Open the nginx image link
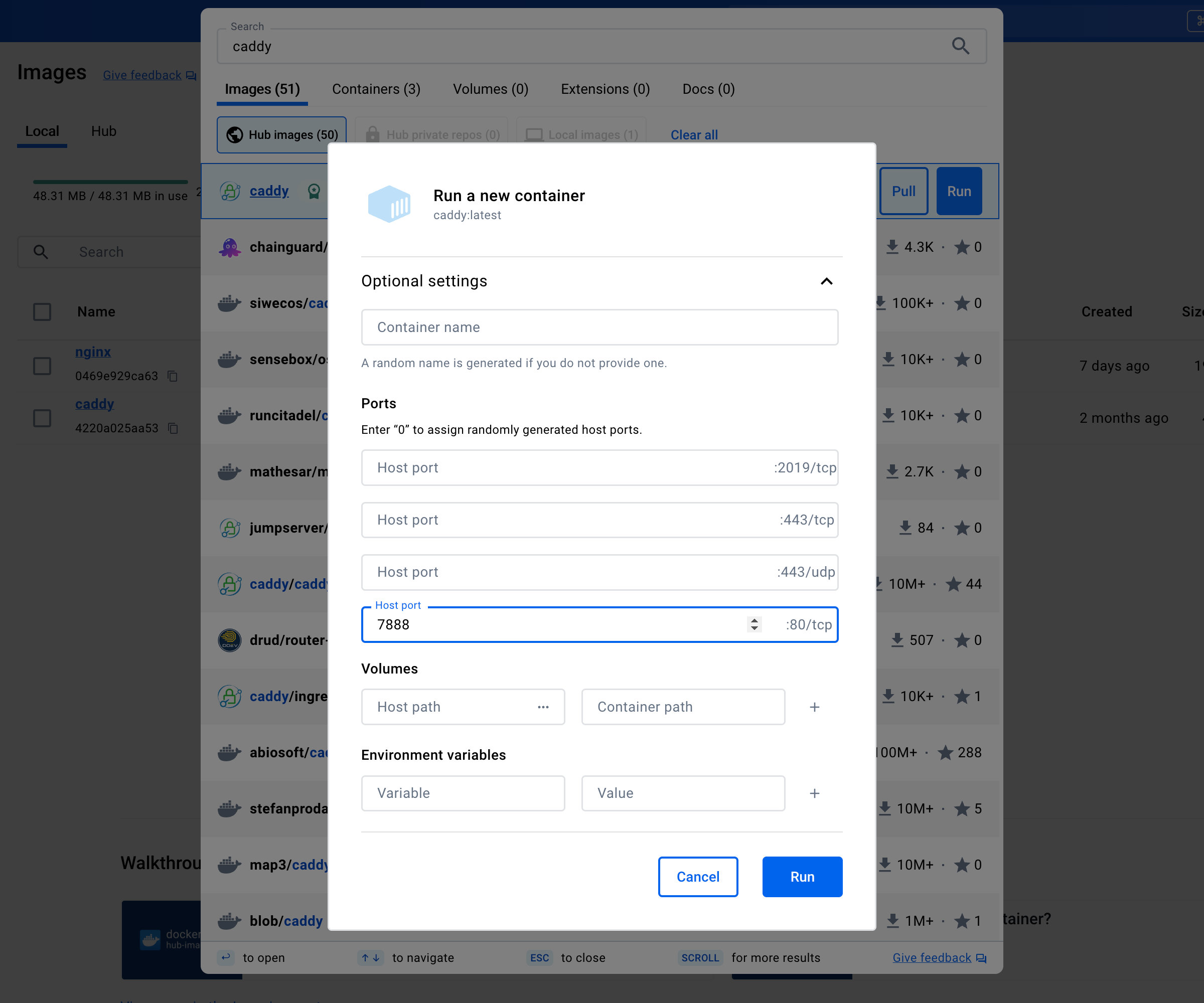Image resolution: width=1204 pixels, height=1003 pixels. (x=93, y=352)
